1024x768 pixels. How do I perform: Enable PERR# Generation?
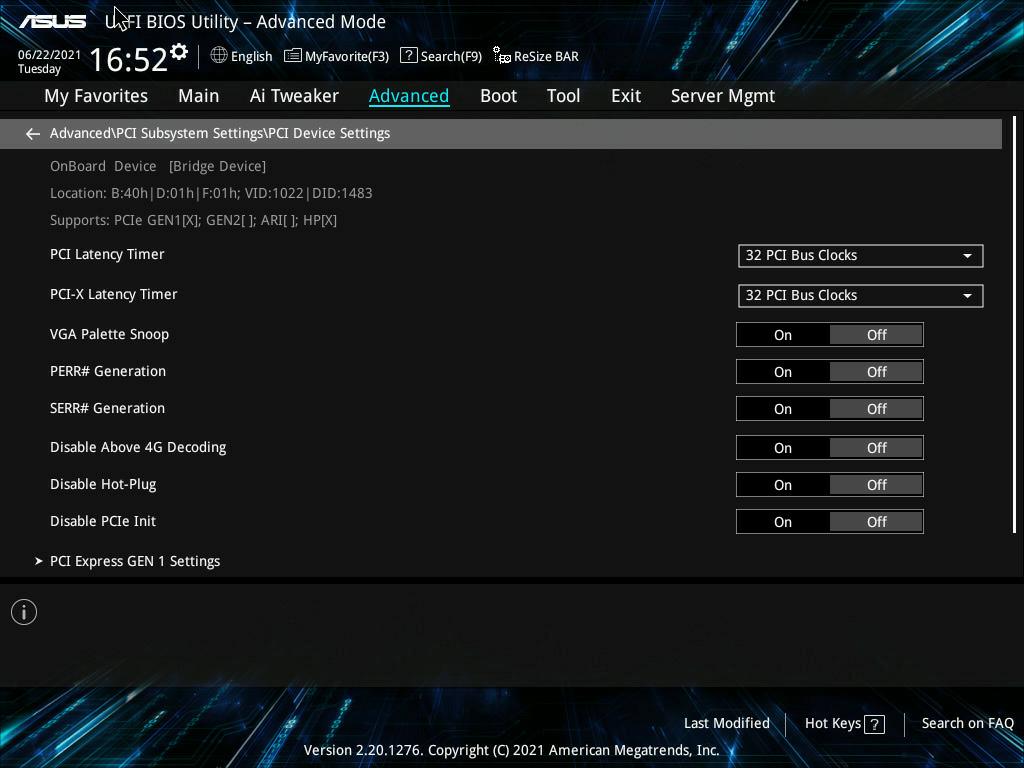tap(782, 371)
